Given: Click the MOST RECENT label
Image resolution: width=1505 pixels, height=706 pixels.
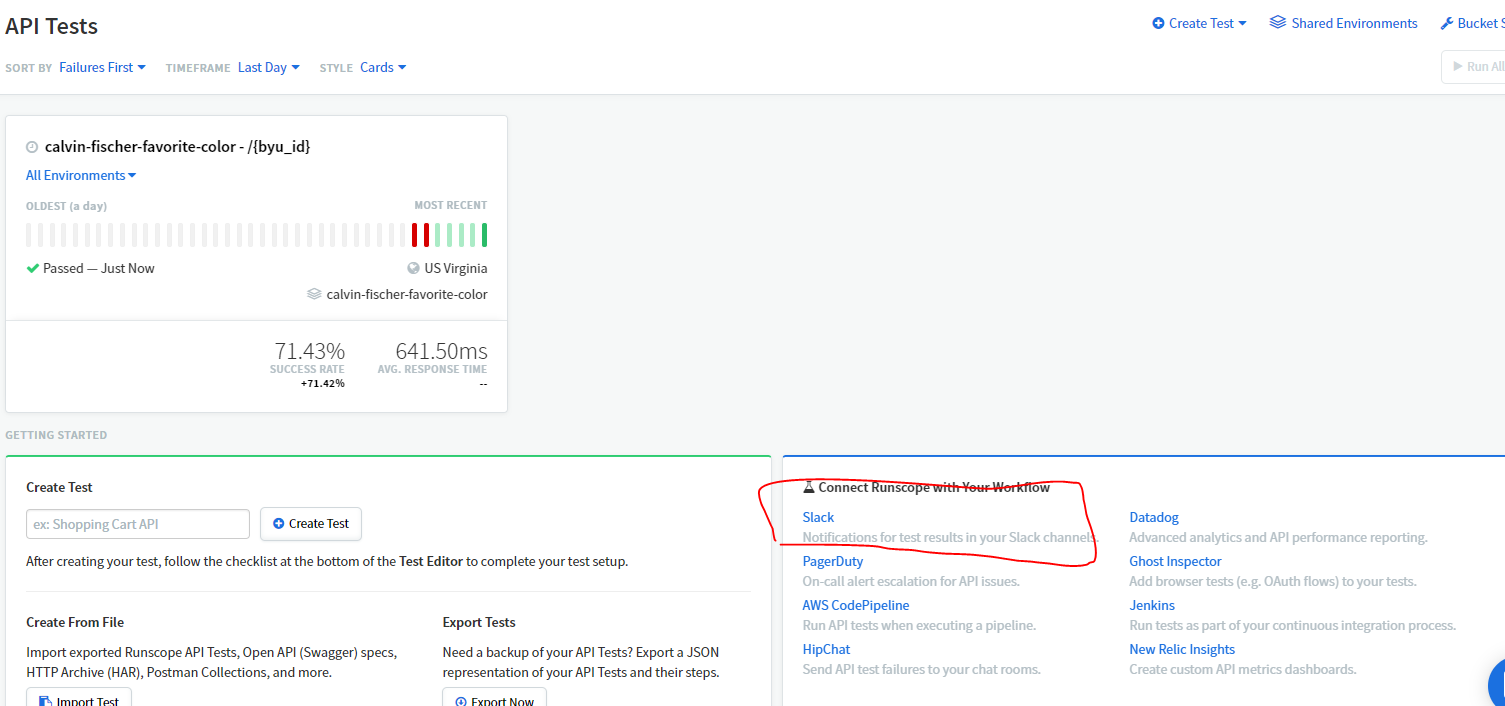Looking at the screenshot, I should pos(451,206).
